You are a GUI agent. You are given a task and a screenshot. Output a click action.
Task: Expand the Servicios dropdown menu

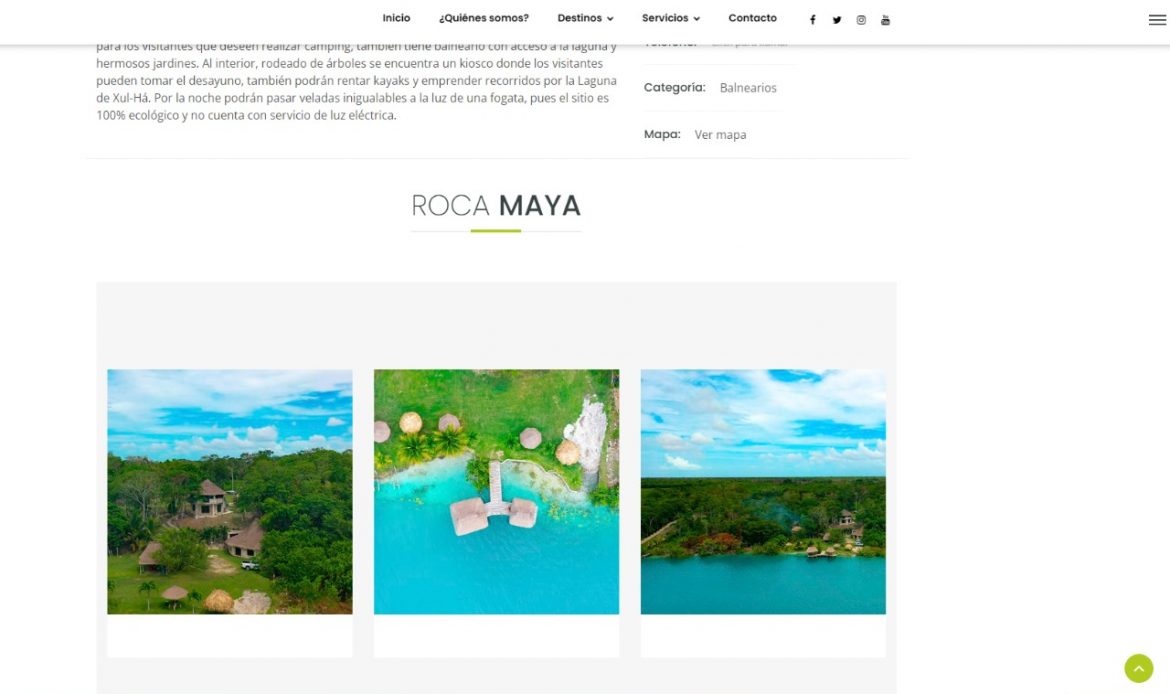pos(671,18)
